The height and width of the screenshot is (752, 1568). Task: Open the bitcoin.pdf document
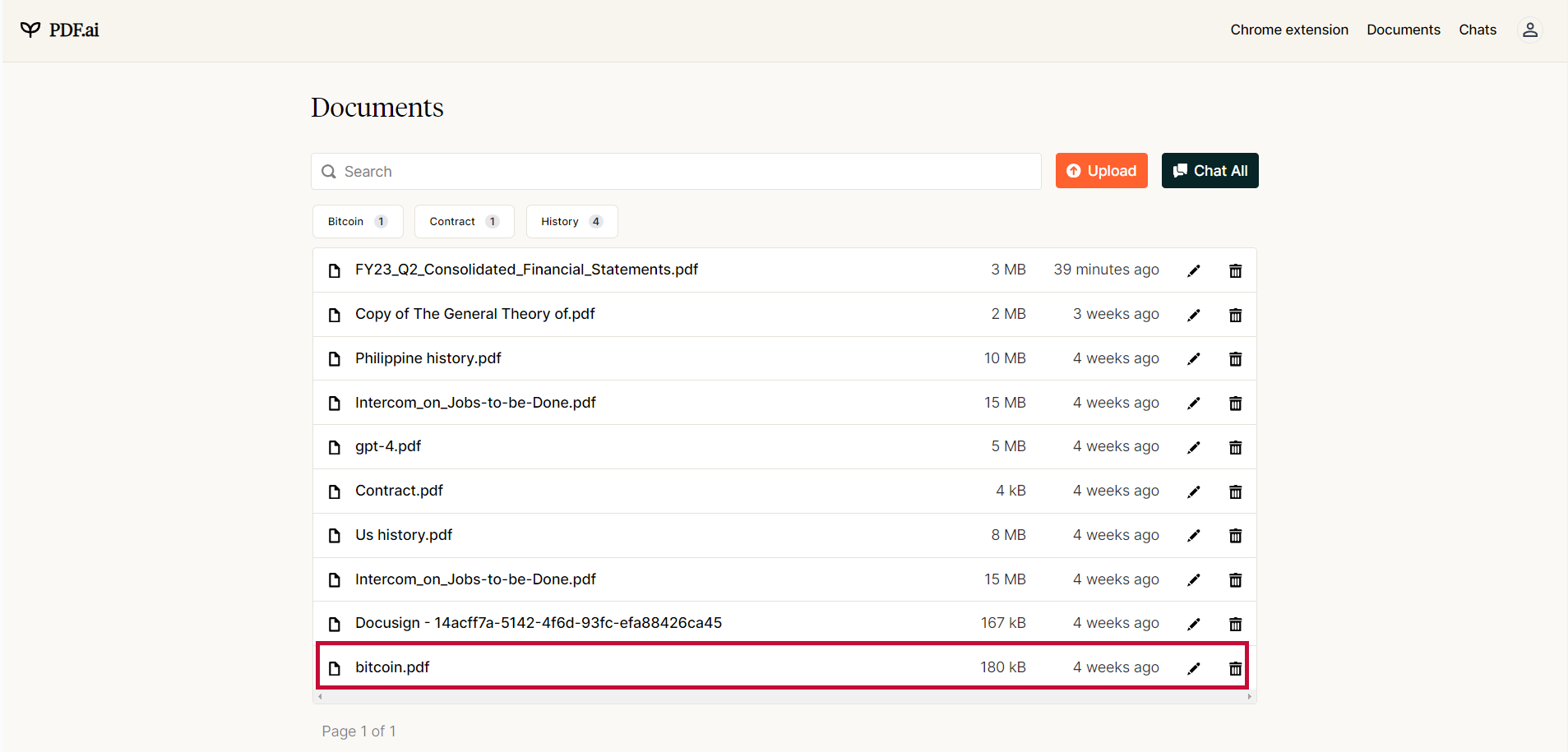pos(392,667)
